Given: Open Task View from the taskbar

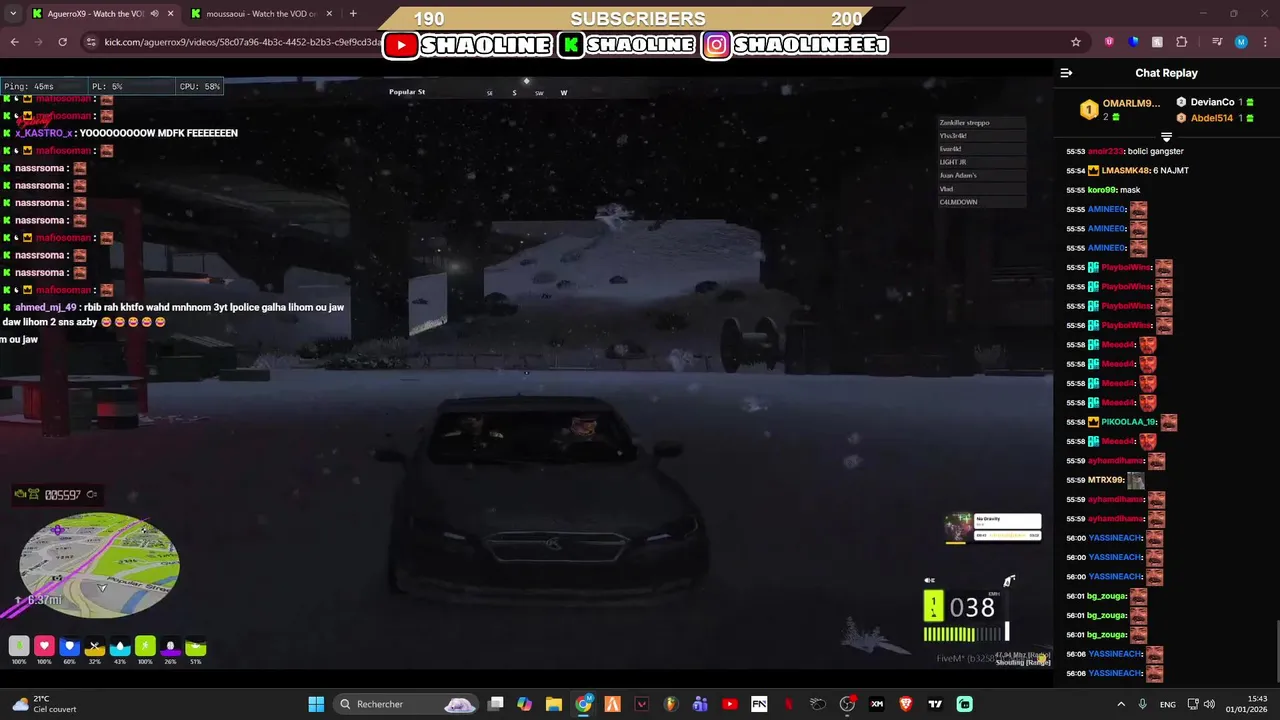Looking at the screenshot, I should pyautogui.click(x=495, y=704).
